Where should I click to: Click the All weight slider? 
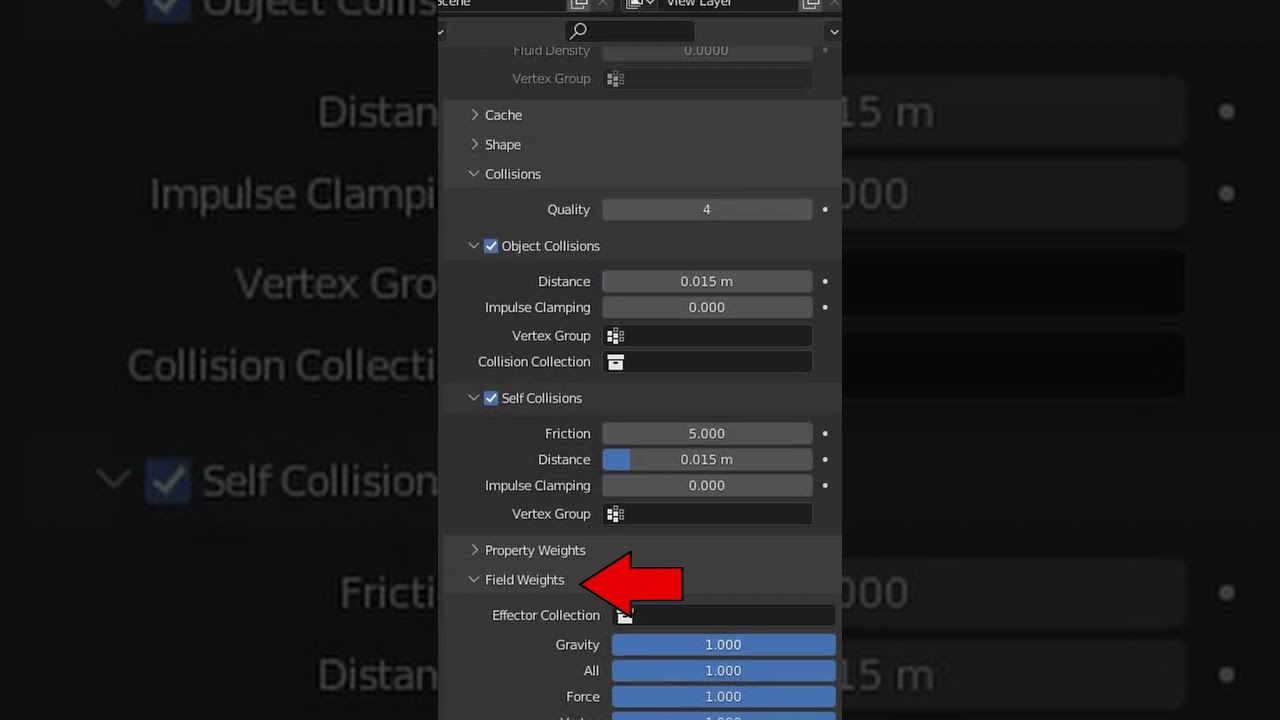click(x=723, y=671)
